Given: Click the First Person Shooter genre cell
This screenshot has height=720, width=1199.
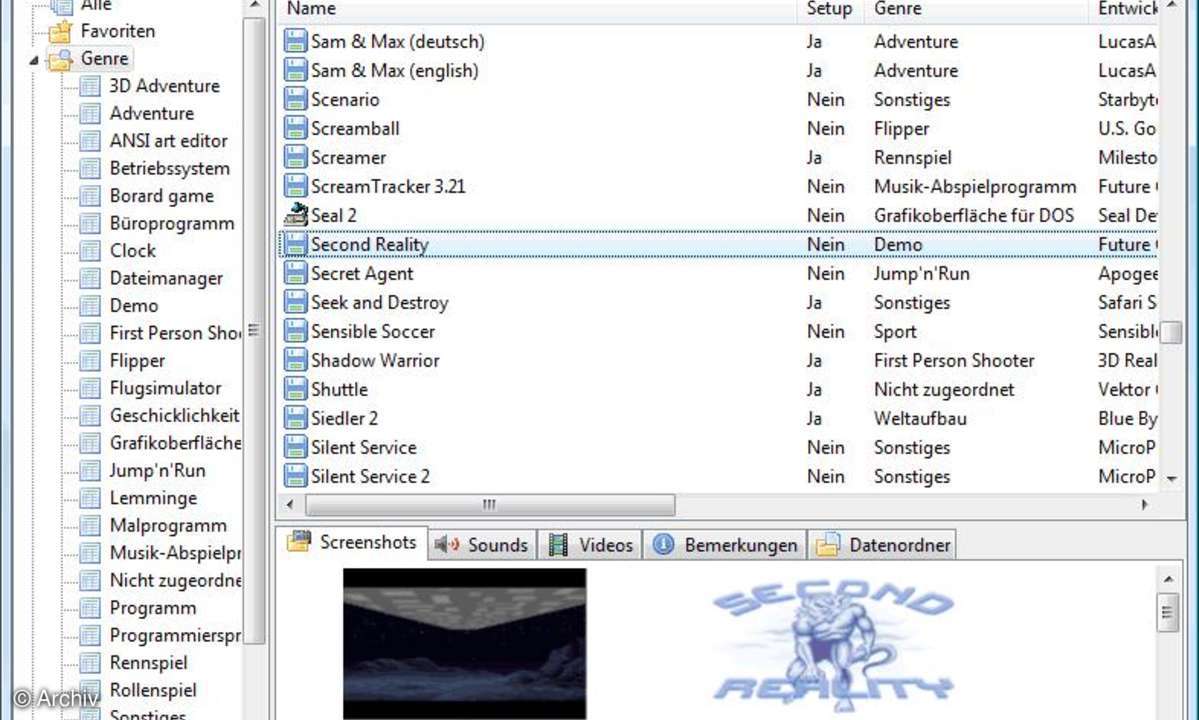Looking at the screenshot, I should click(x=954, y=361).
